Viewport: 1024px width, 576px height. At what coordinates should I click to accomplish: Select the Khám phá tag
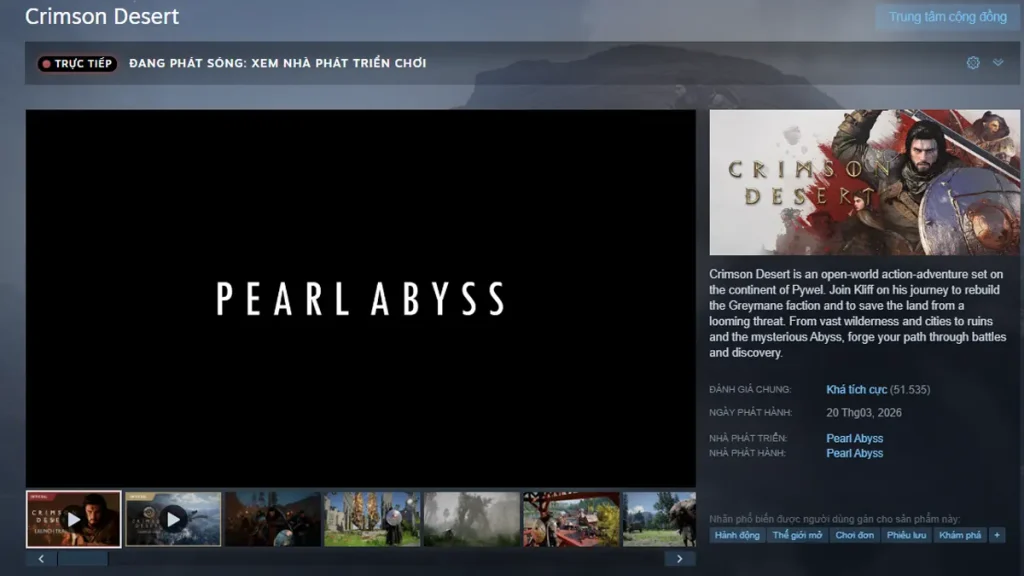959,536
